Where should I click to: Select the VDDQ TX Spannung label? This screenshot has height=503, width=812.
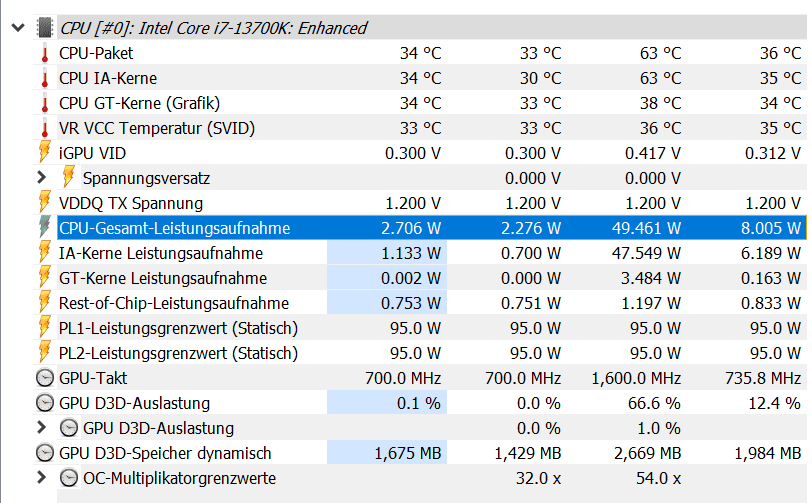coord(130,204)
